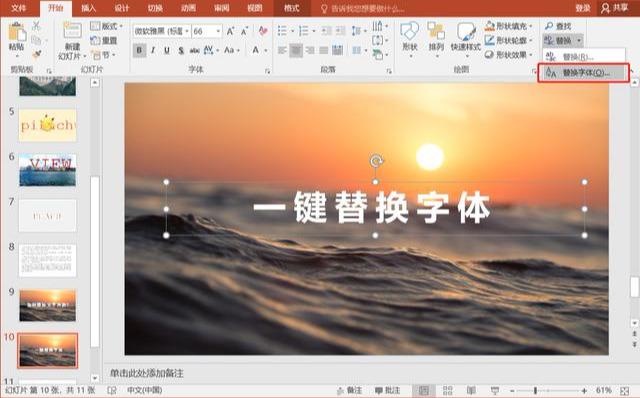The height and width of the screenshot is (398, 640).
Task: Click the notes area 单击此处添加备注
Action: [x=147, y=373]
